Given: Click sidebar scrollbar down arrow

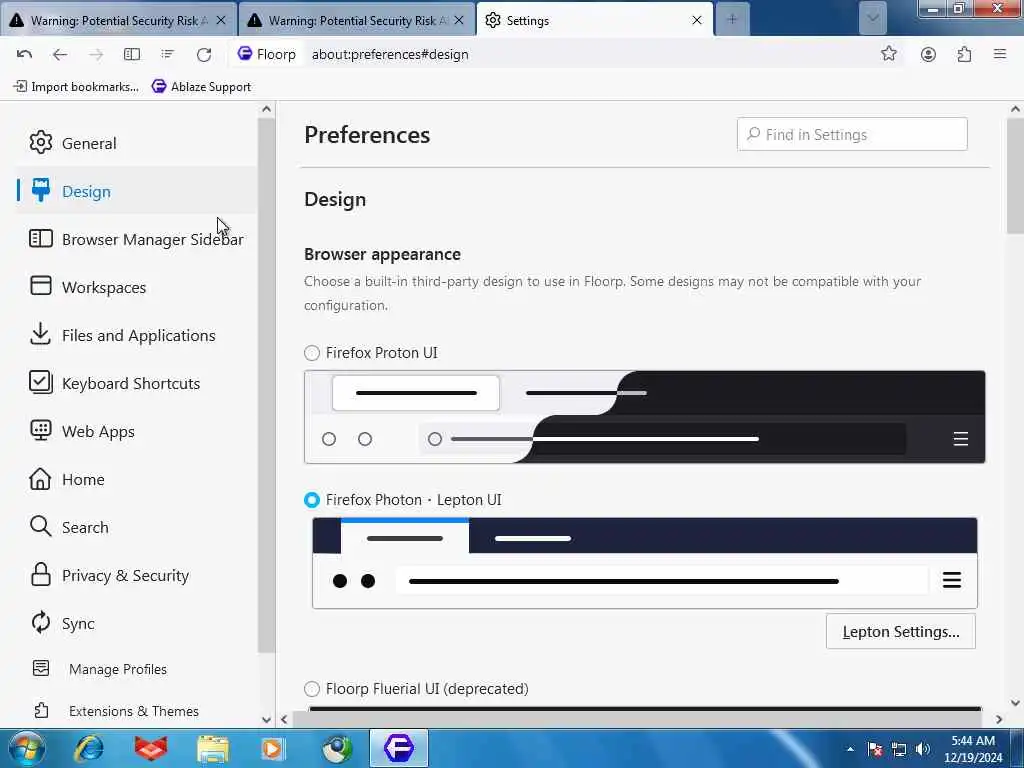Looking at the screenshot, I should pos(266,719).
